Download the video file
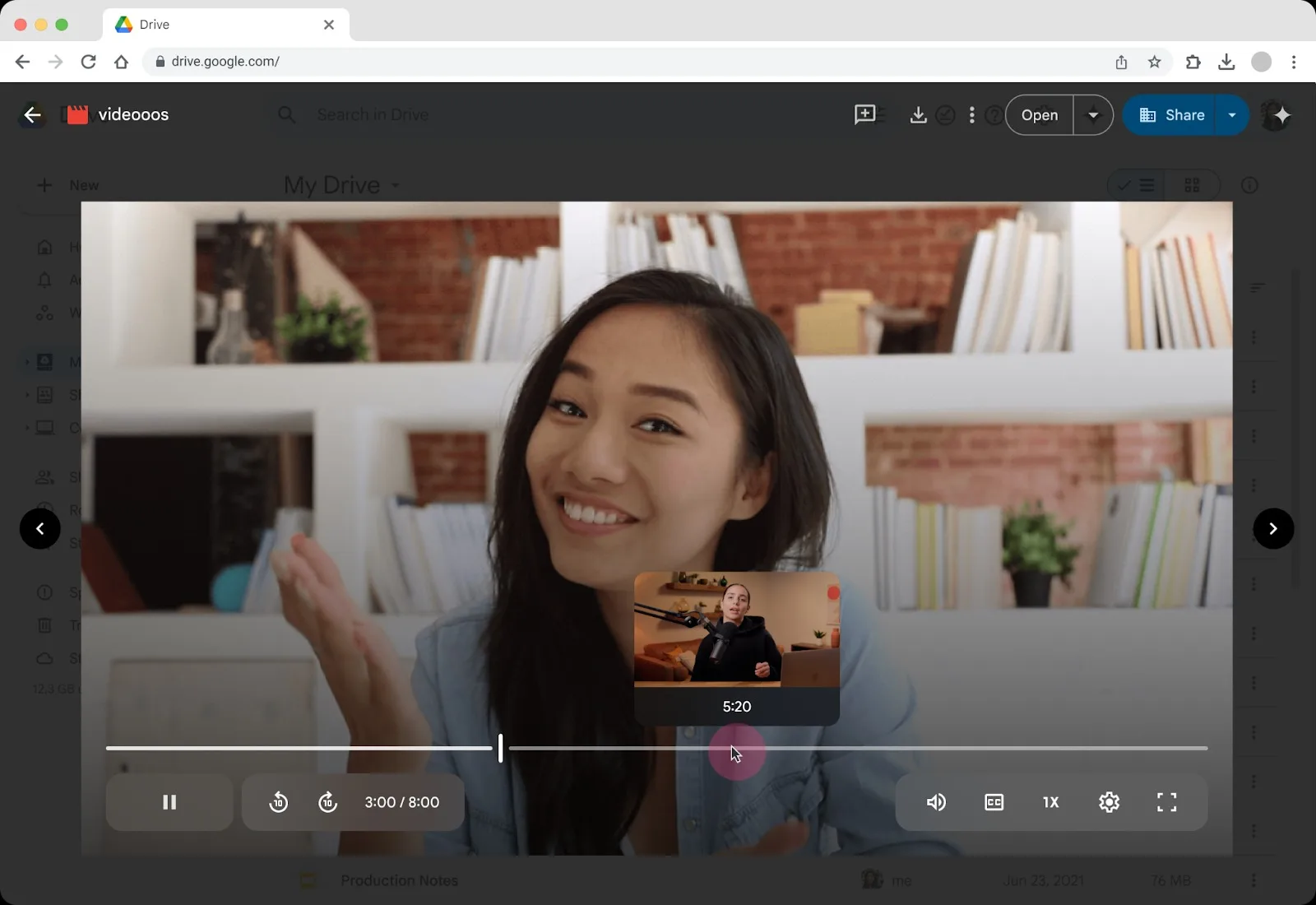1316x905 pixels. (x=916, y=114)
